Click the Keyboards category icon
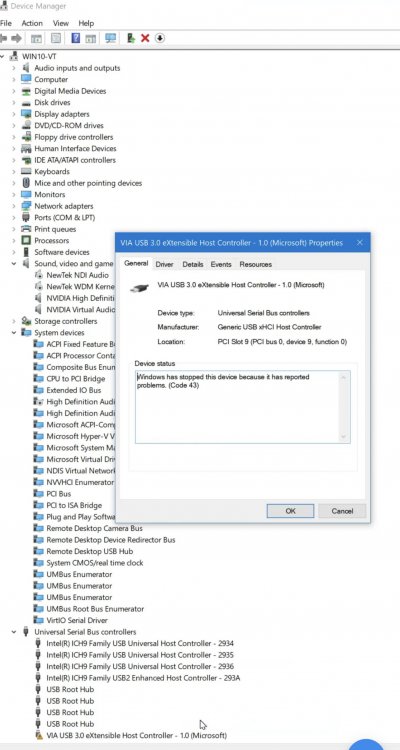The width and height of the screenshot is (400, 750). [26, 171]
